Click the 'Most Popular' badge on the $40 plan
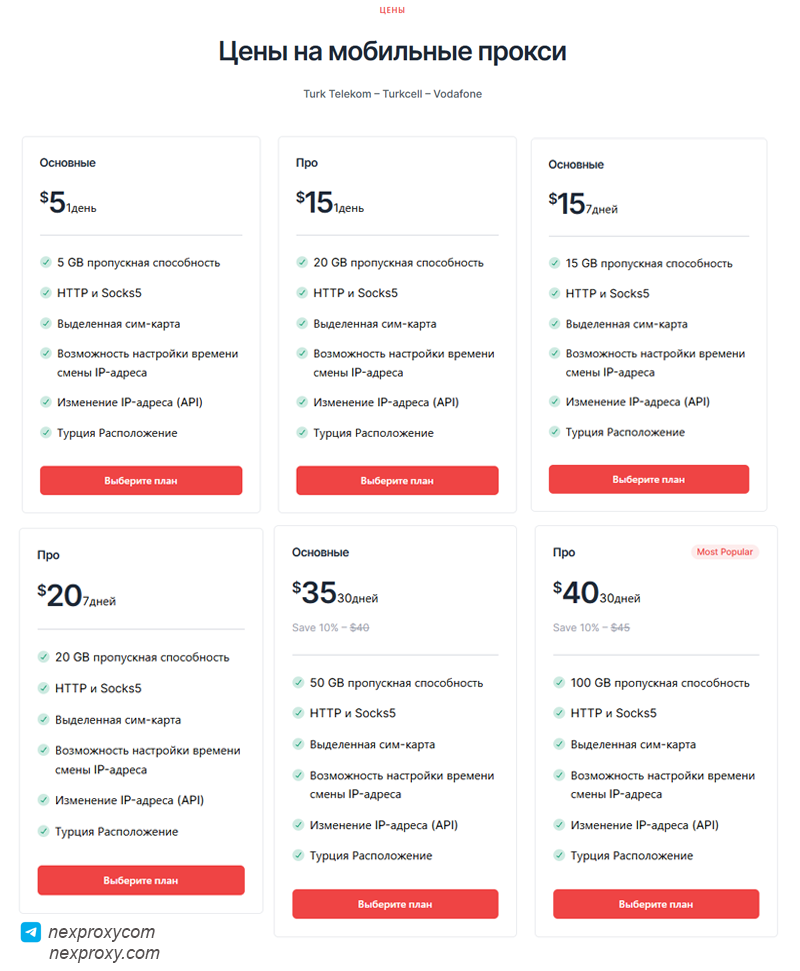This screenshot has height=971, width=800. pyautogui.click(x=725, y=551)
